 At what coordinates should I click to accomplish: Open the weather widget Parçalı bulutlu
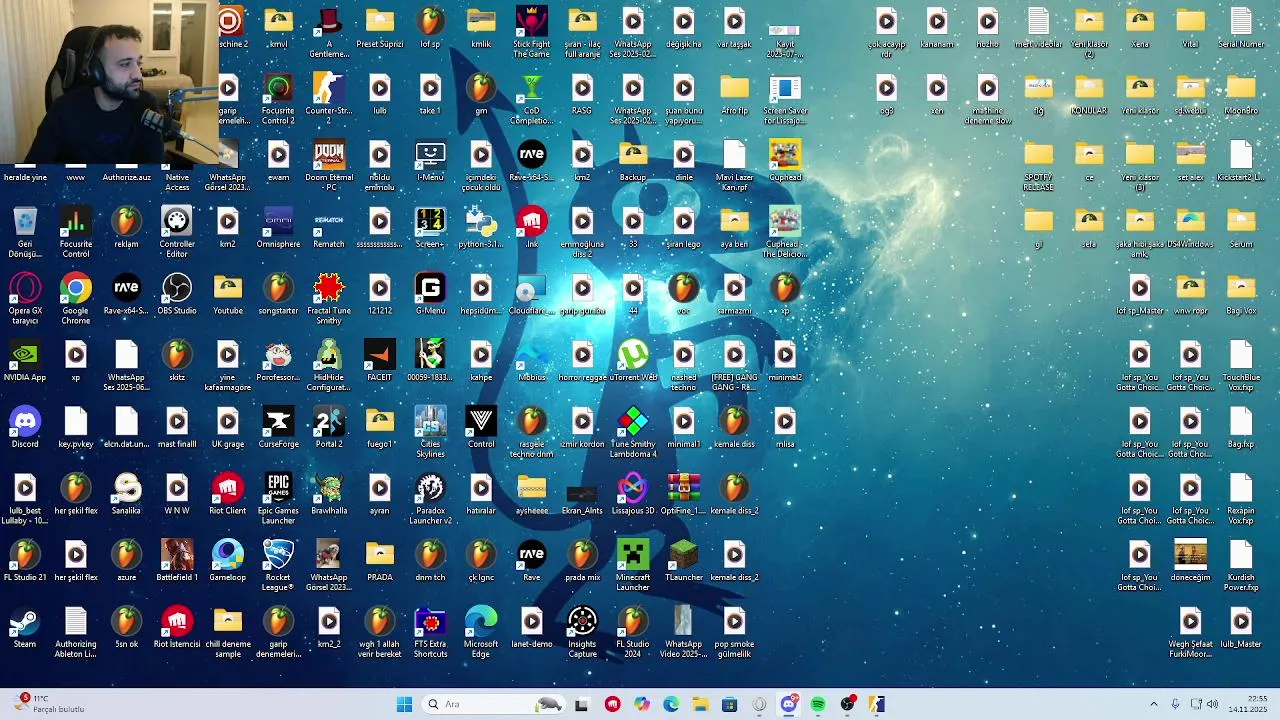click(x=47, y=704)
